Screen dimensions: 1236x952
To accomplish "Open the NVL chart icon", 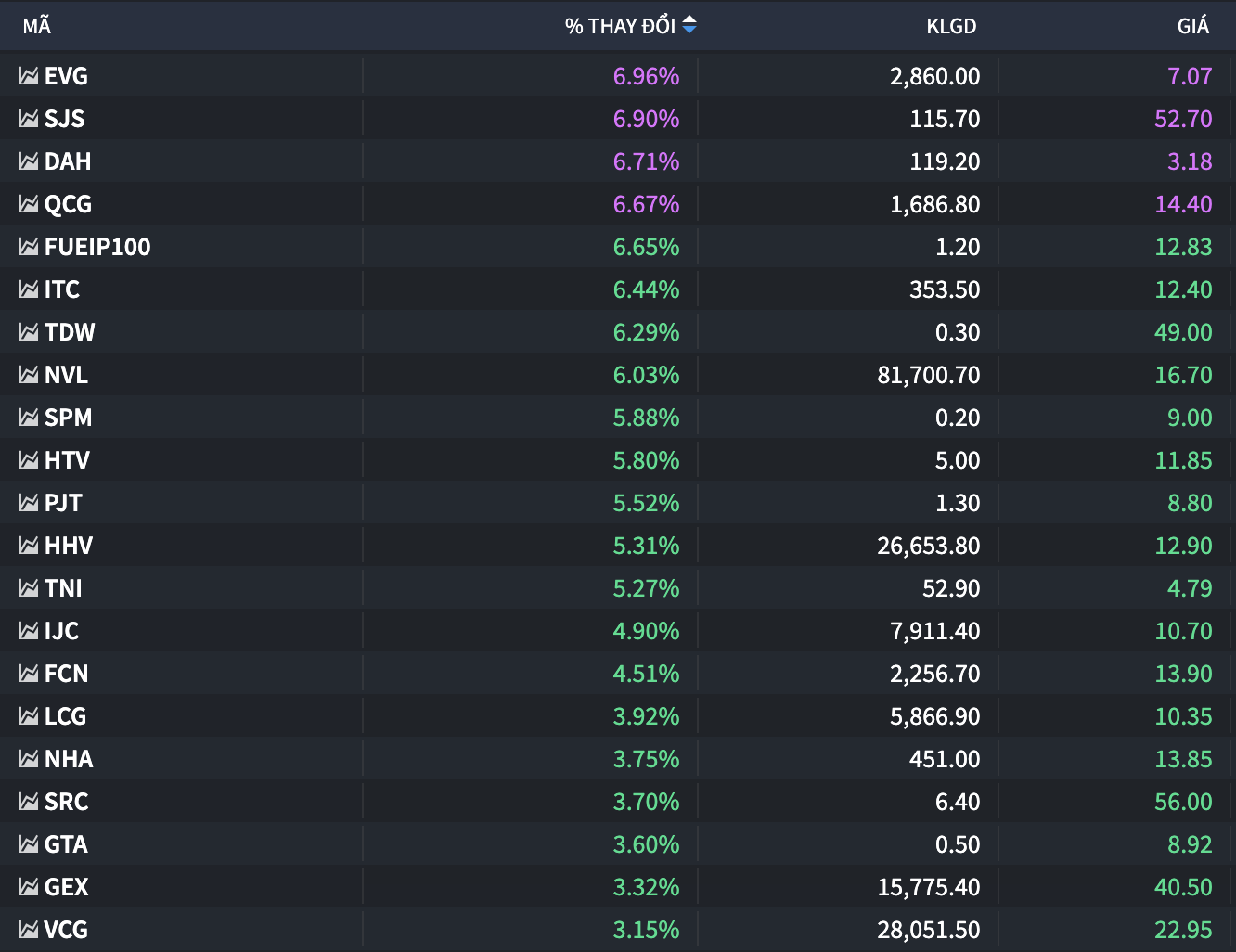I will pos(29,375).
